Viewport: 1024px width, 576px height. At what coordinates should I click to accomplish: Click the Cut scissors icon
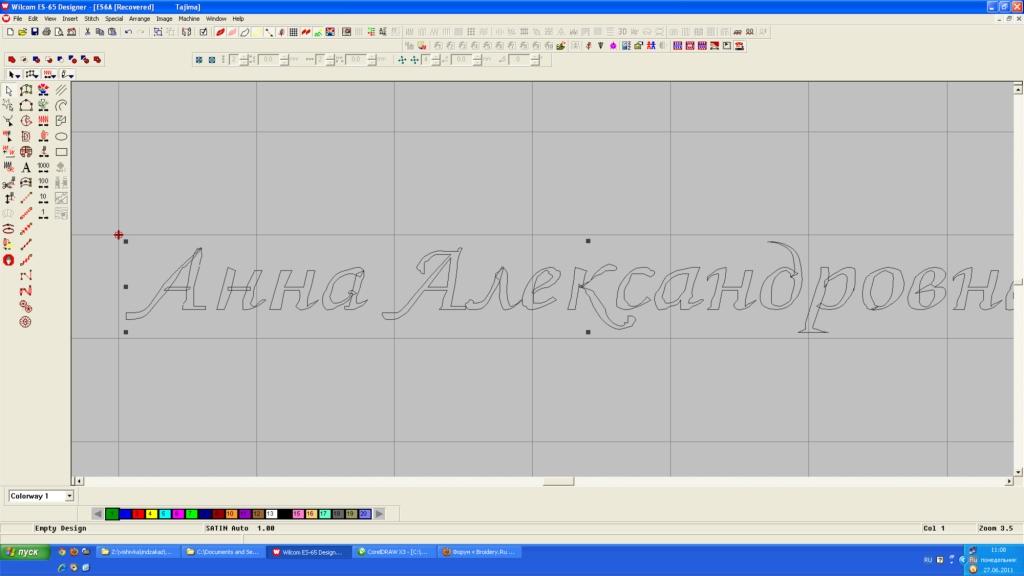click(x=88, y=32)
